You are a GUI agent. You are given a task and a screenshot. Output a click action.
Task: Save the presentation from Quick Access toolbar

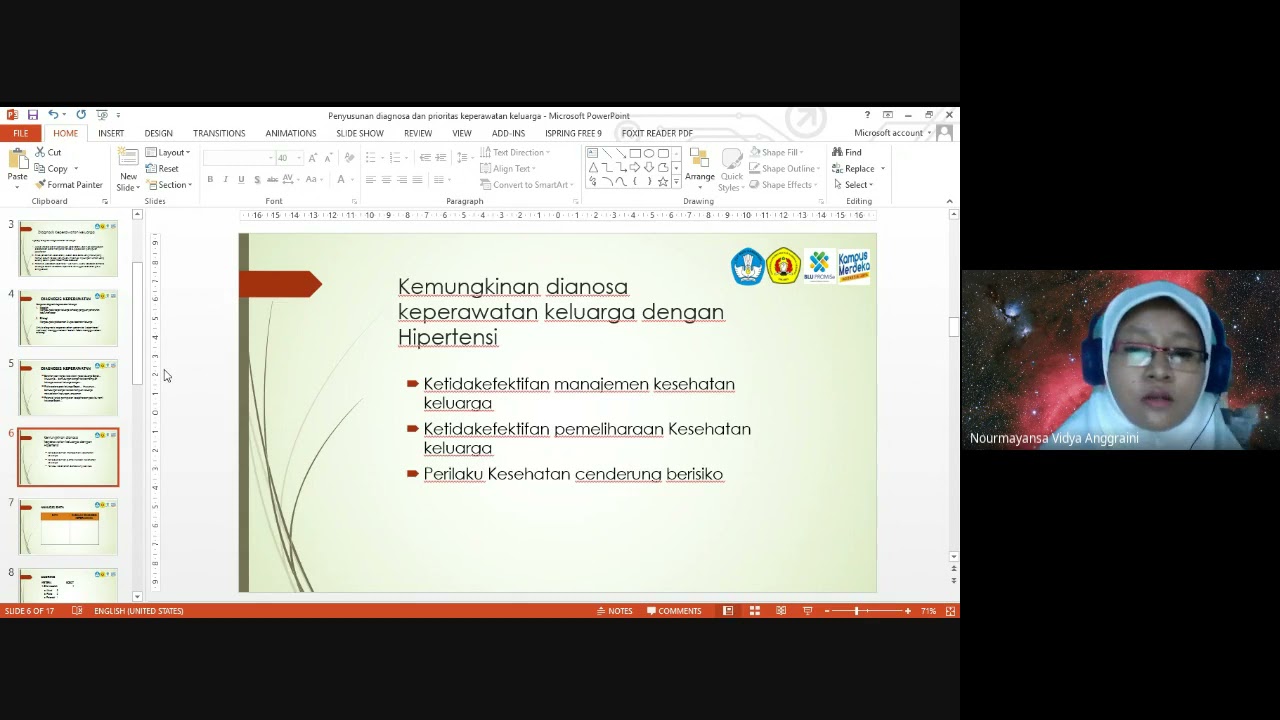33,115
